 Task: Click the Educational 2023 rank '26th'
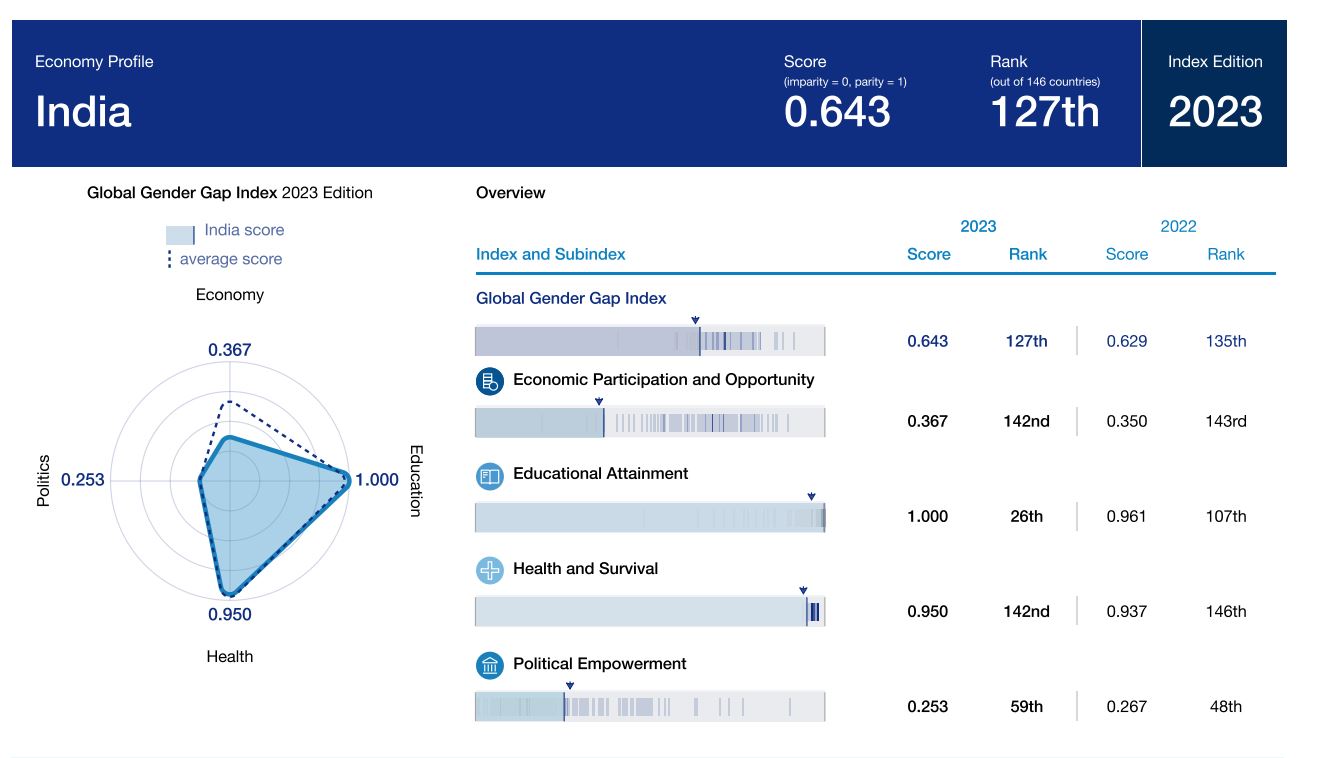(1027, 517)
